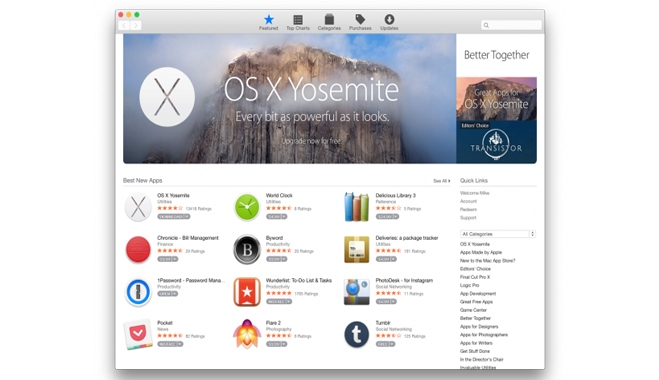Open the Get Stuff Done link

[475, 351]
